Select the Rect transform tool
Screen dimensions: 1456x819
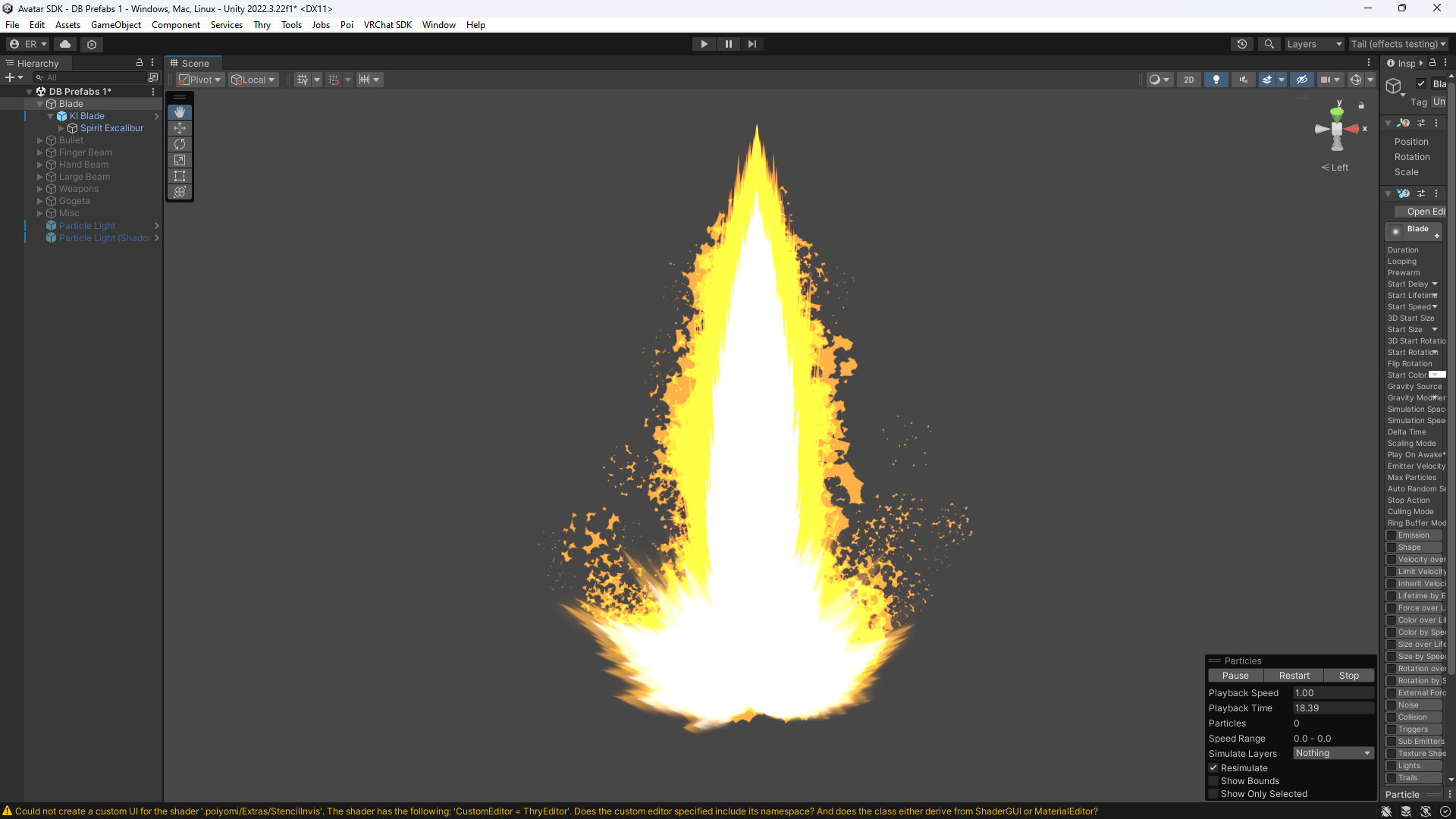tap(180, 176)
